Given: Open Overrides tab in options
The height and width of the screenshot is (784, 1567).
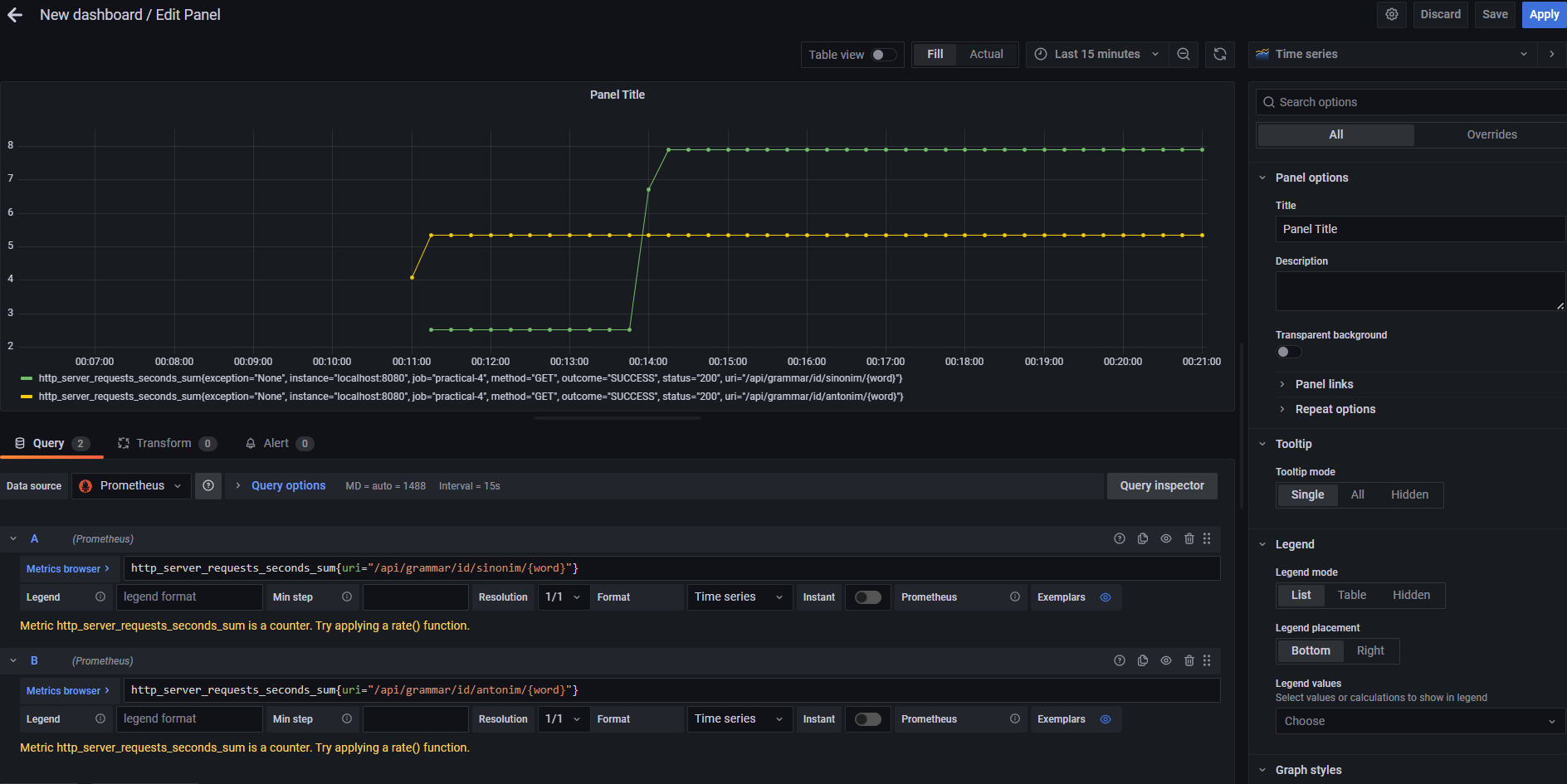Looking at the screenshot, I should coord(1491,134).
